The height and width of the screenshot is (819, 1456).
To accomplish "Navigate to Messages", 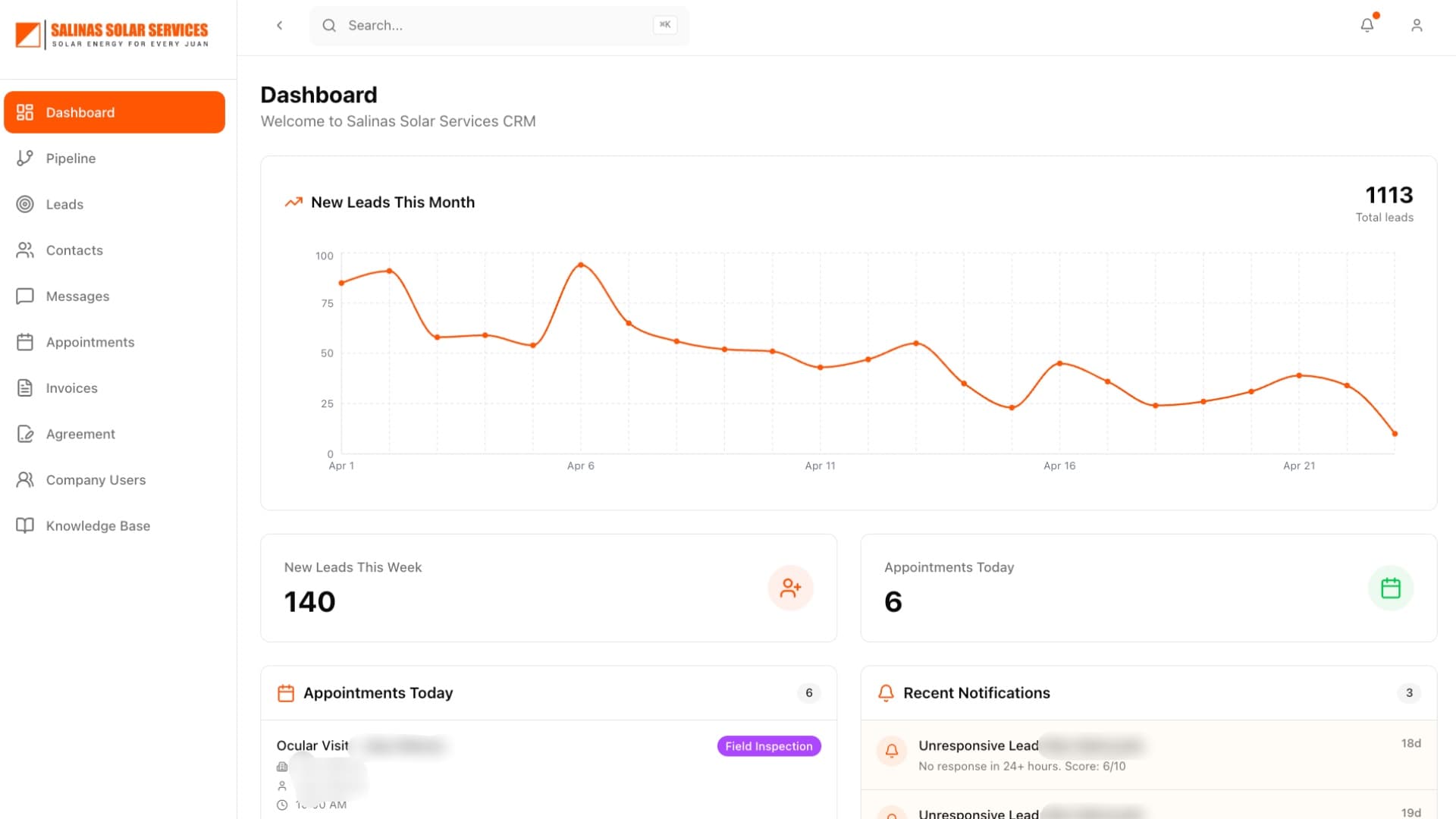I will [x=77, y=297].
